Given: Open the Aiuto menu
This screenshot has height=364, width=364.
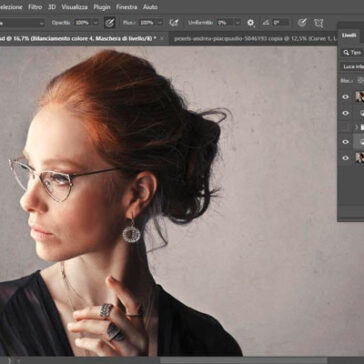Looking at the screenshot, I should pyautogui.click(x=150, y=7).
